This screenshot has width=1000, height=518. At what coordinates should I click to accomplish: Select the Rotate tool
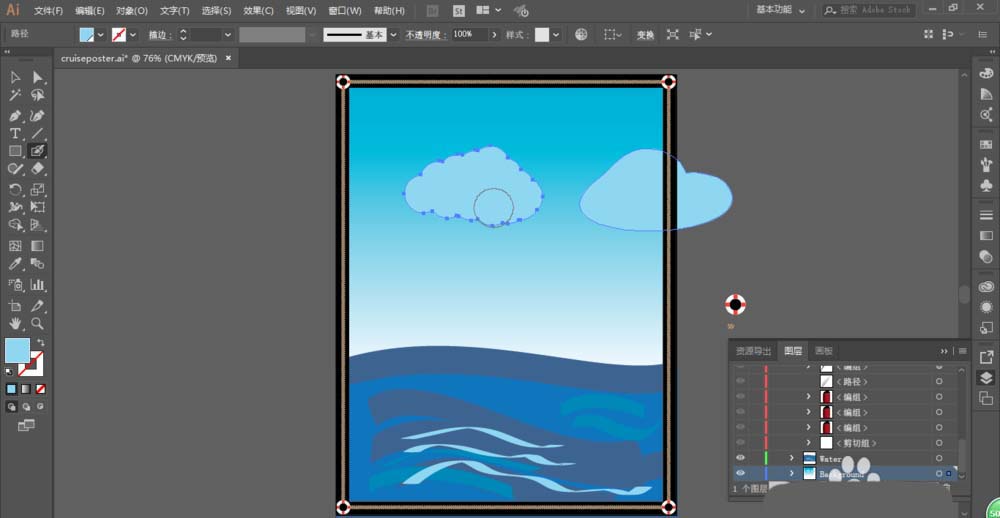point(15,189)
